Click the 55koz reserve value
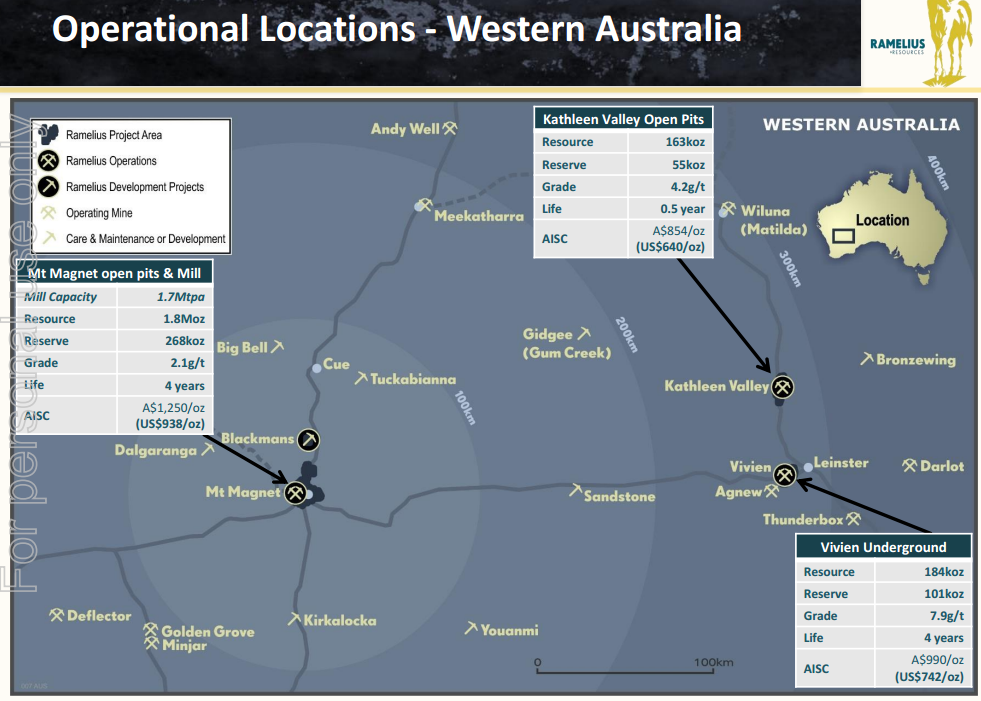Screen dimensions: 981x701 688,165
